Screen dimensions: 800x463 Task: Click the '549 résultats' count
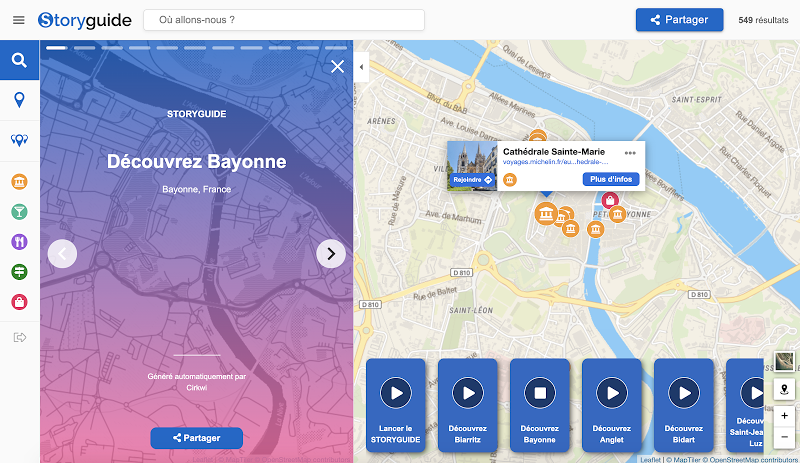[x=763, y=20]
